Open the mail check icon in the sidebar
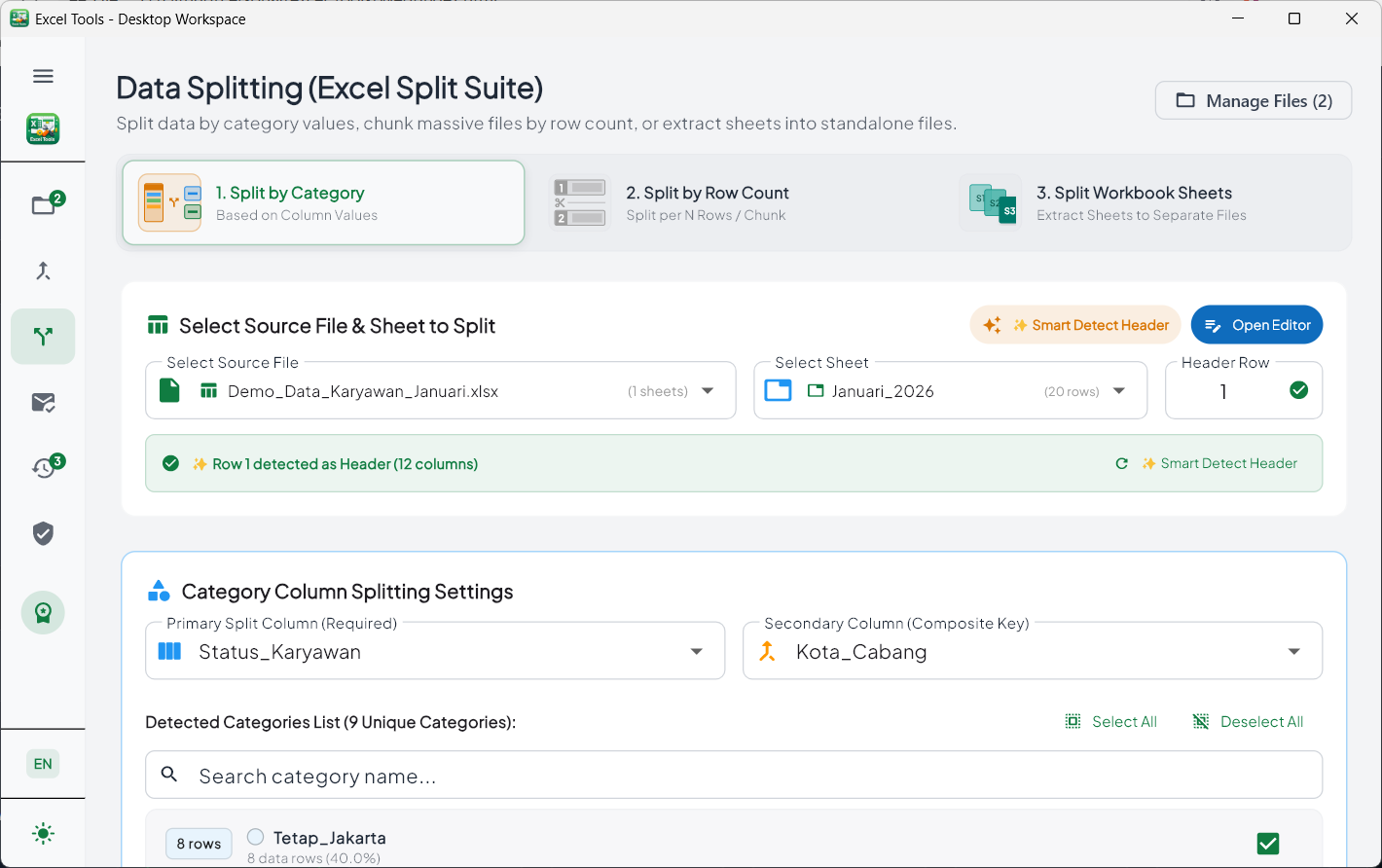The height and width of the screenshot is (868, 1382). 43,402
